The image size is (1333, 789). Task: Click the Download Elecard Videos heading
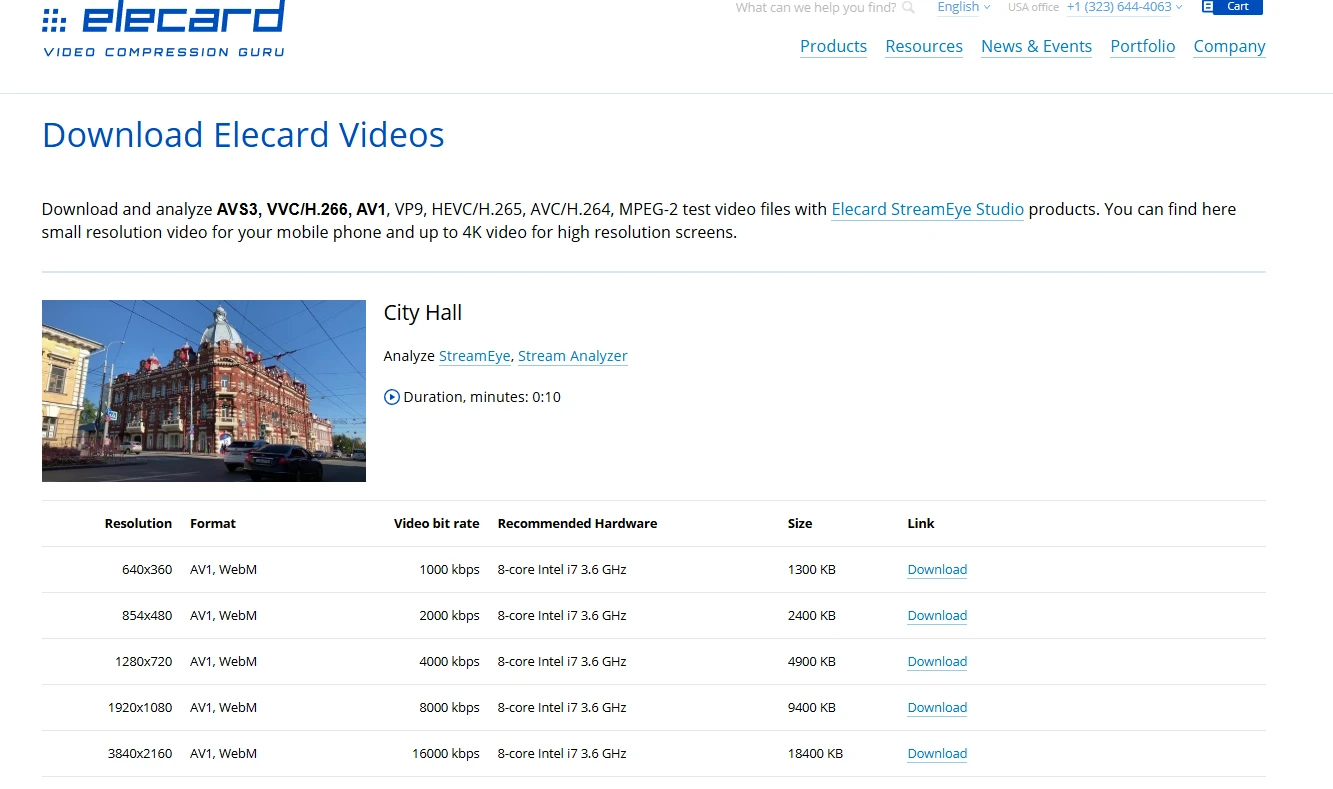click(243, 135)
